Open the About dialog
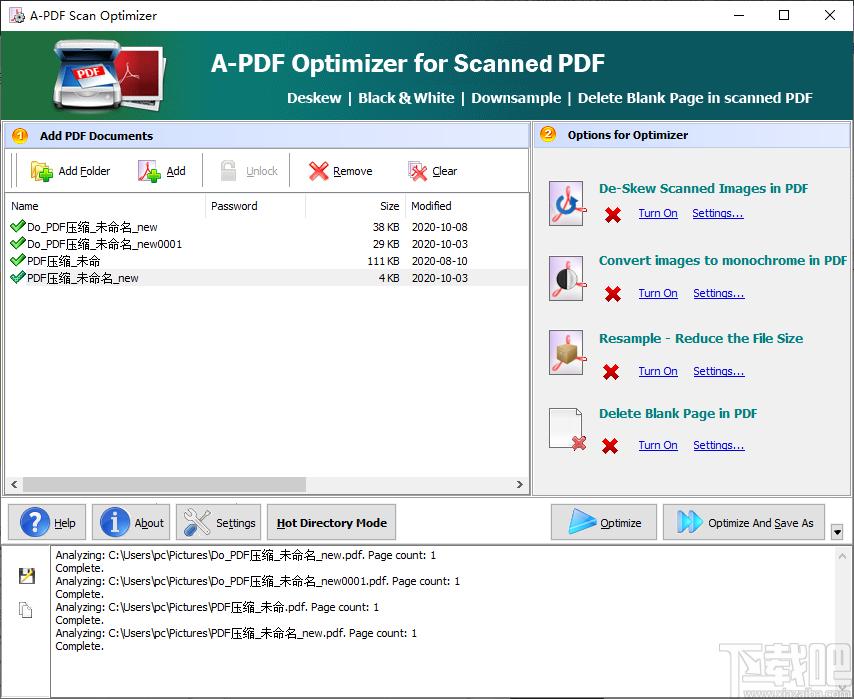 click(x=131, y=522)
